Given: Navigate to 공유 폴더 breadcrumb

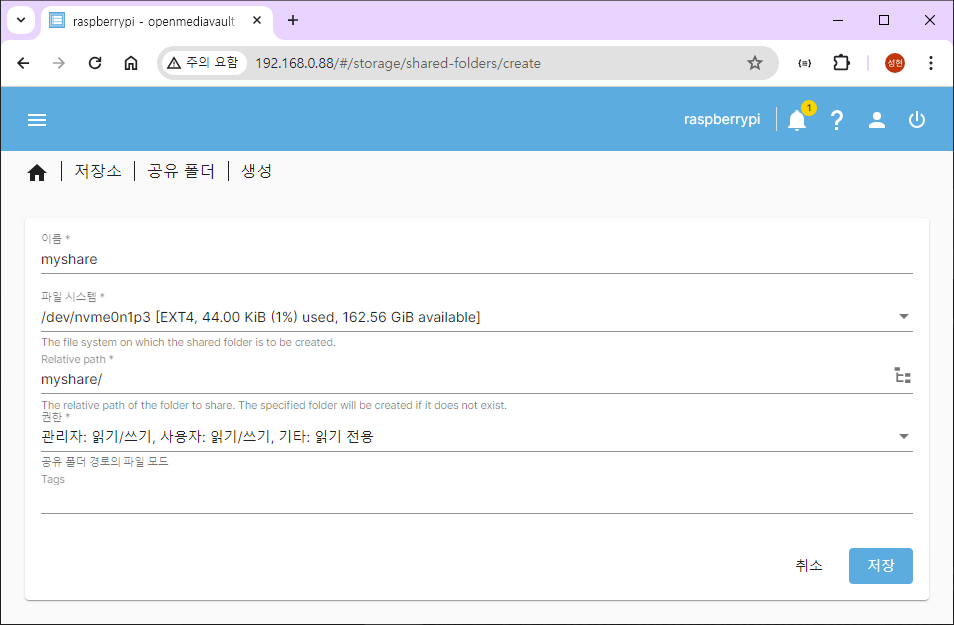Looking at the screenshot, I should tap(181, 172).
